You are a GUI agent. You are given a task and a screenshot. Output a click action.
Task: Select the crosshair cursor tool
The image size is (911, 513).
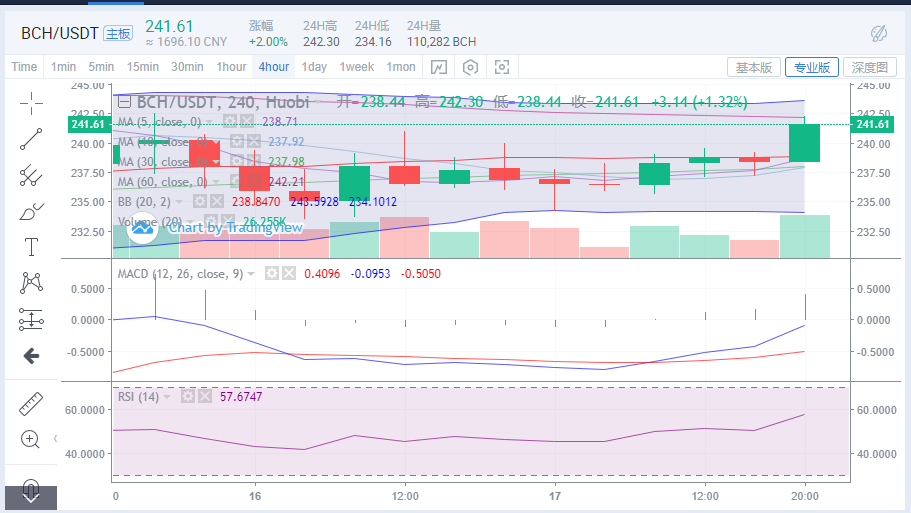(31, 103)
